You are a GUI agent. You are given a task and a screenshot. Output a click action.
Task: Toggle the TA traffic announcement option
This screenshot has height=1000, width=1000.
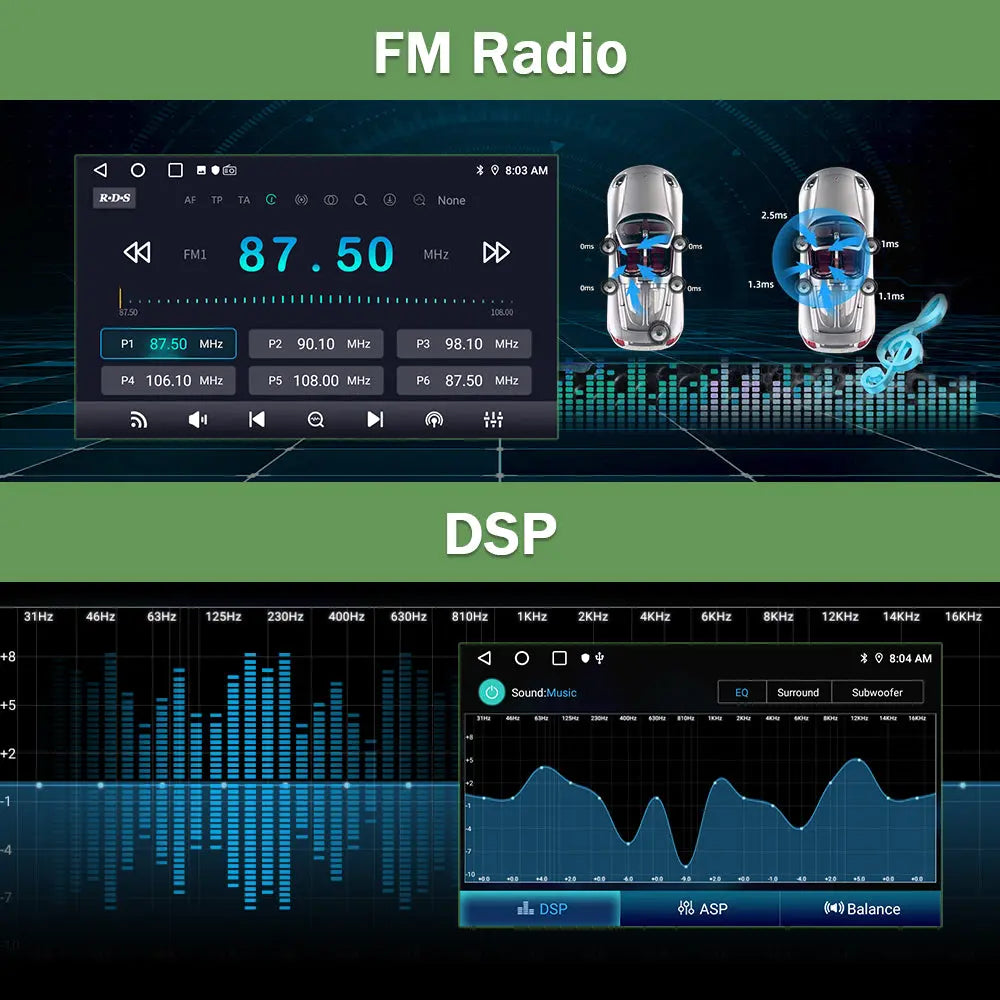(244, 200)
